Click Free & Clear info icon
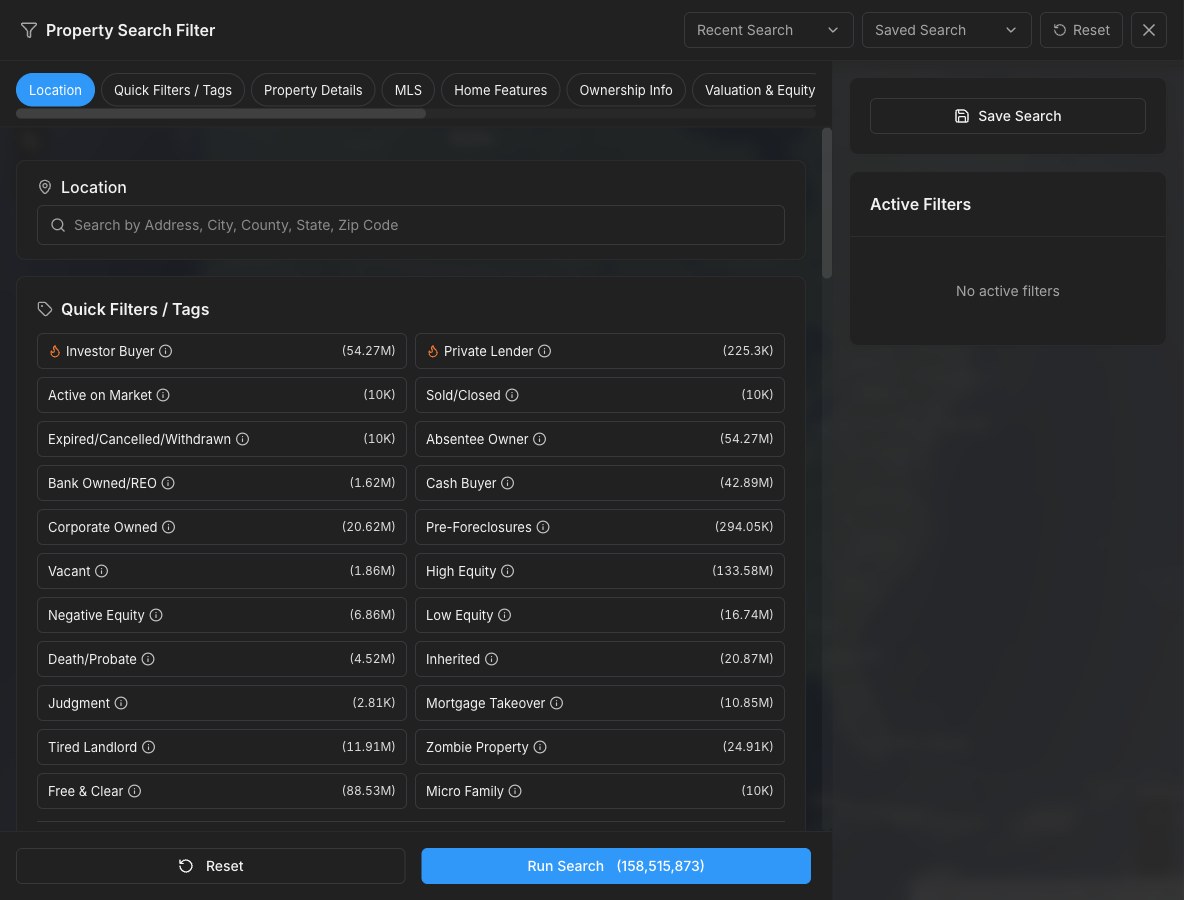1184x900 pixels. point(134,791)
